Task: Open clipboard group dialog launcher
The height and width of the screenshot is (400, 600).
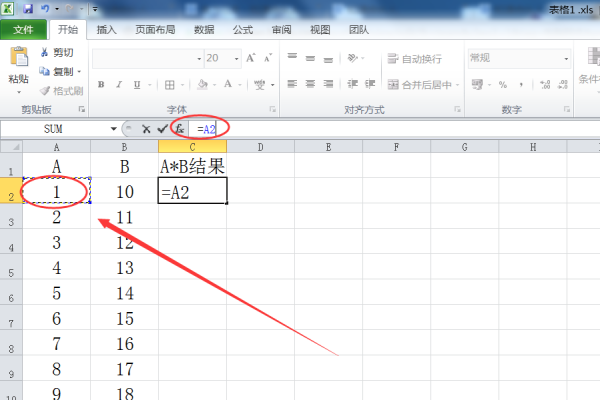Action: 82,109
